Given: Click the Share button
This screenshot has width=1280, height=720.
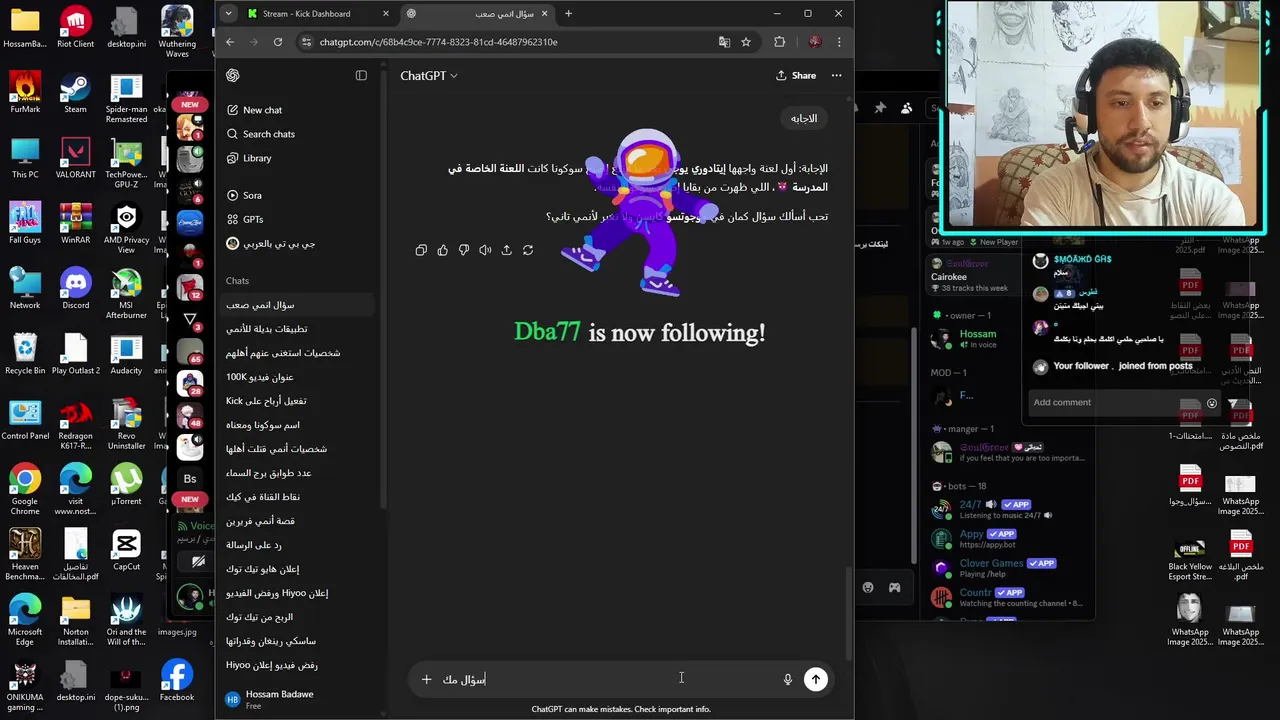Looking at the screenshot, I should point(796,75).
